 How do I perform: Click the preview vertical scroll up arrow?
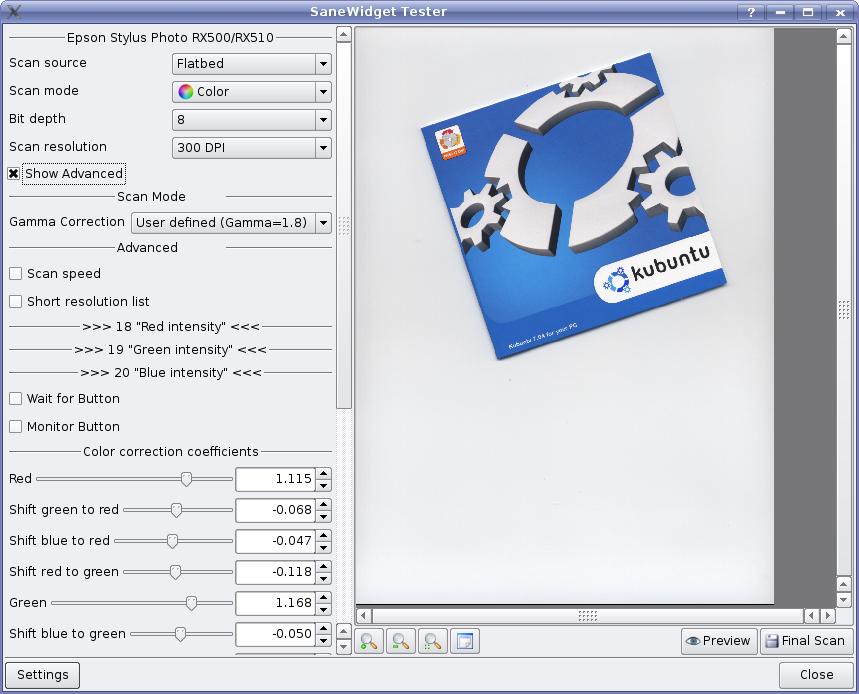[844, 37]
